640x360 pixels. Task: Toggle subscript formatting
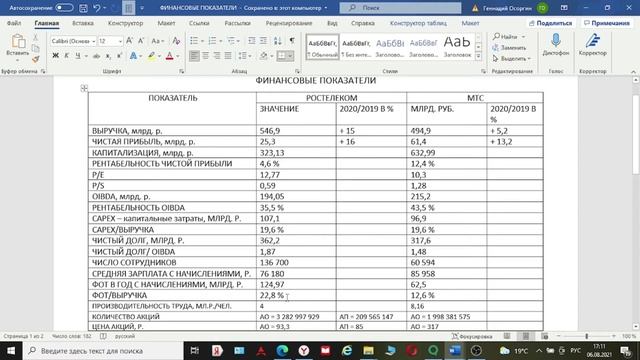point(108,56)
